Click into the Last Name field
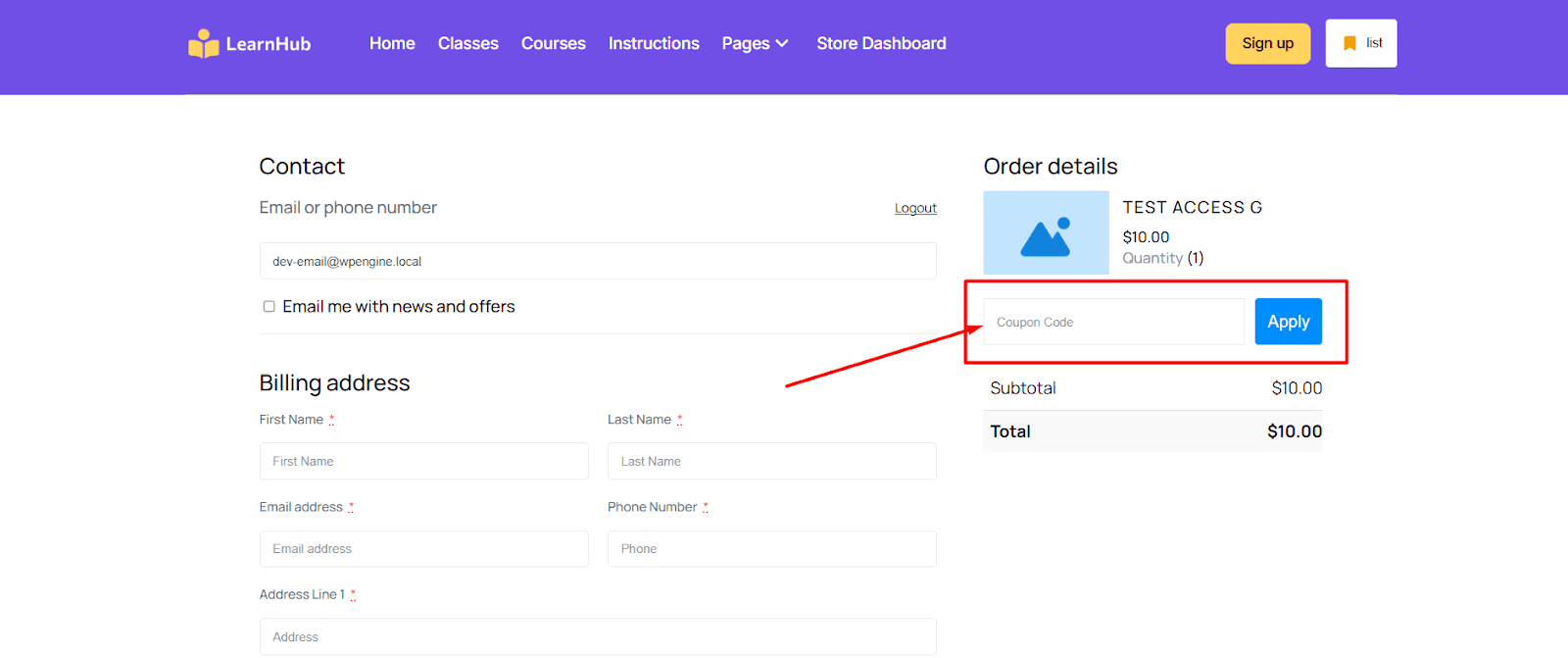Image resolution: width=1568 pixels, height=658 pixels. click(x=771, y=461)
